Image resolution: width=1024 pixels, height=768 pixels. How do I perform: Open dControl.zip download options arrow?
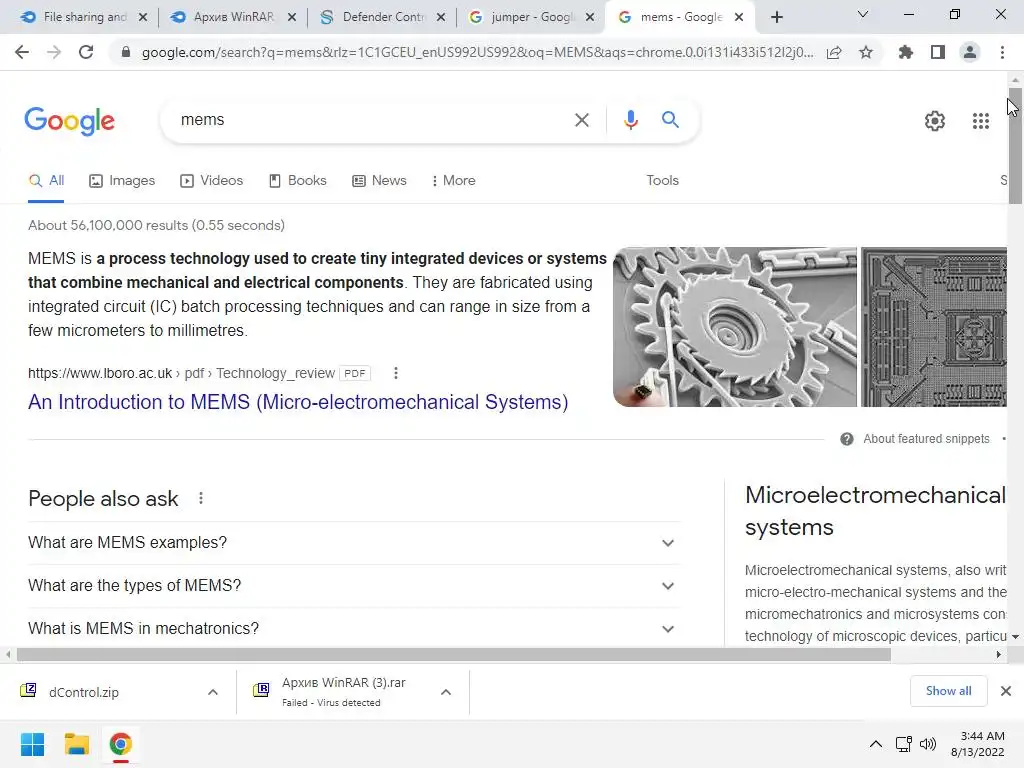pos(213,692)
